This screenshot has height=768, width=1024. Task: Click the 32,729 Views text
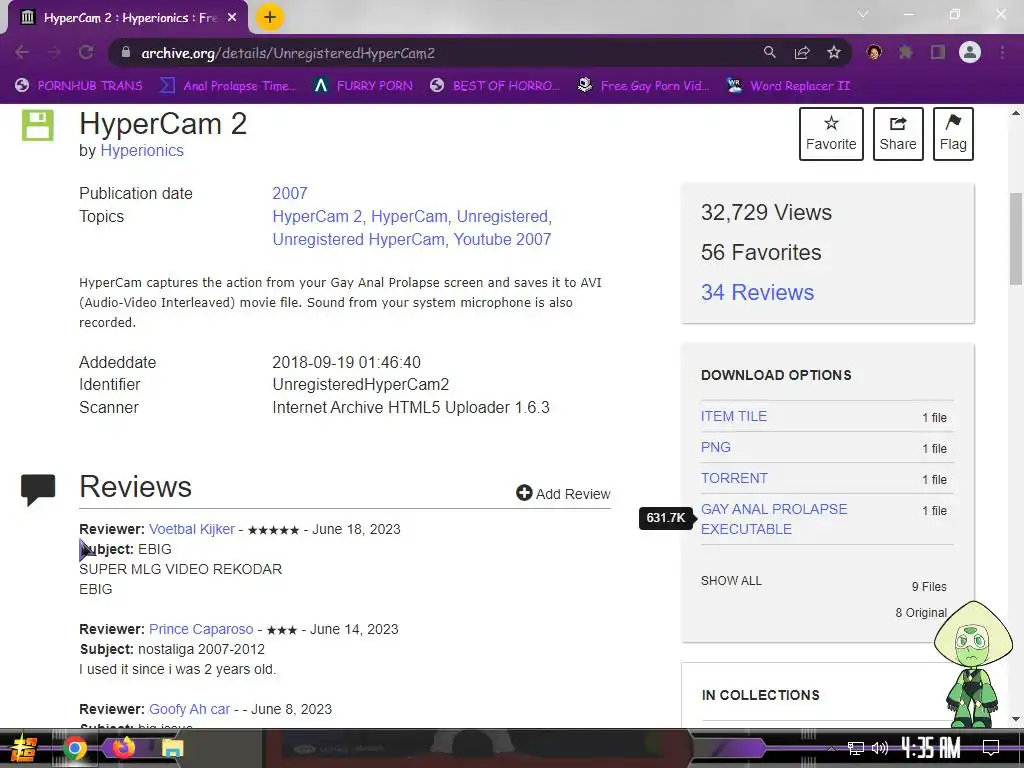pyautogui.click(x=766, y=212)
